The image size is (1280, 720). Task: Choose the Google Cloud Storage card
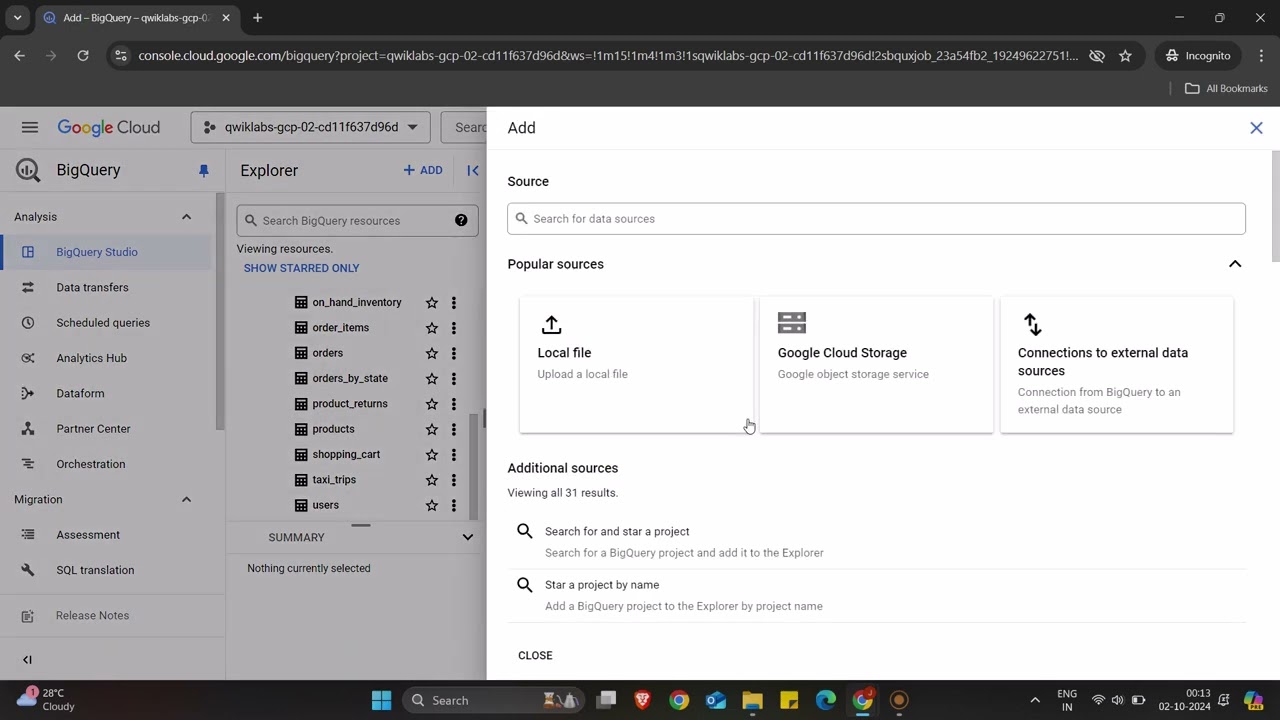click(876, 365)
